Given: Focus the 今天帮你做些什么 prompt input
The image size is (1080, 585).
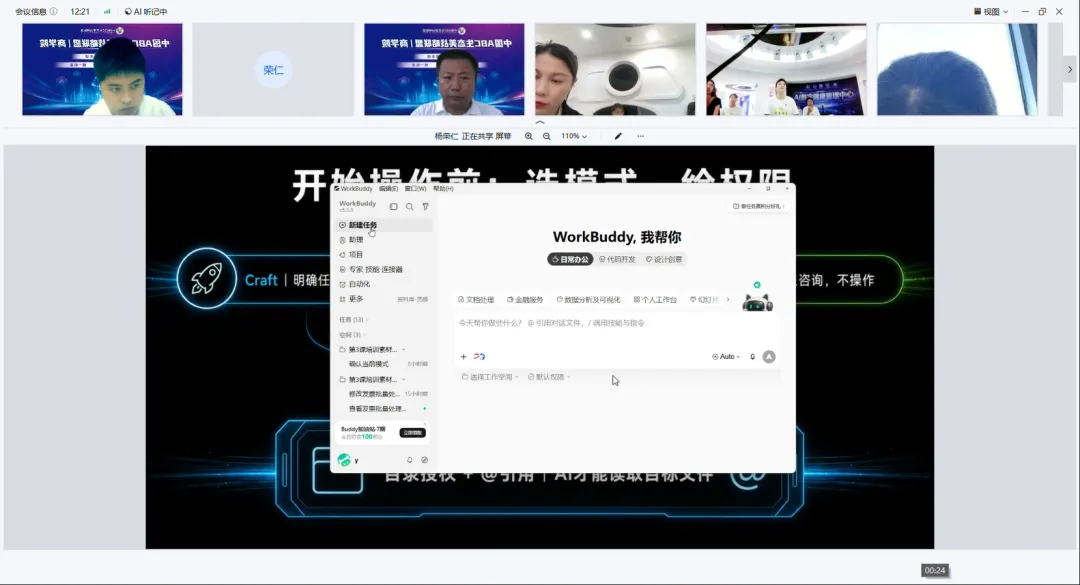Looking at the screenshot, I should (616, 323).
